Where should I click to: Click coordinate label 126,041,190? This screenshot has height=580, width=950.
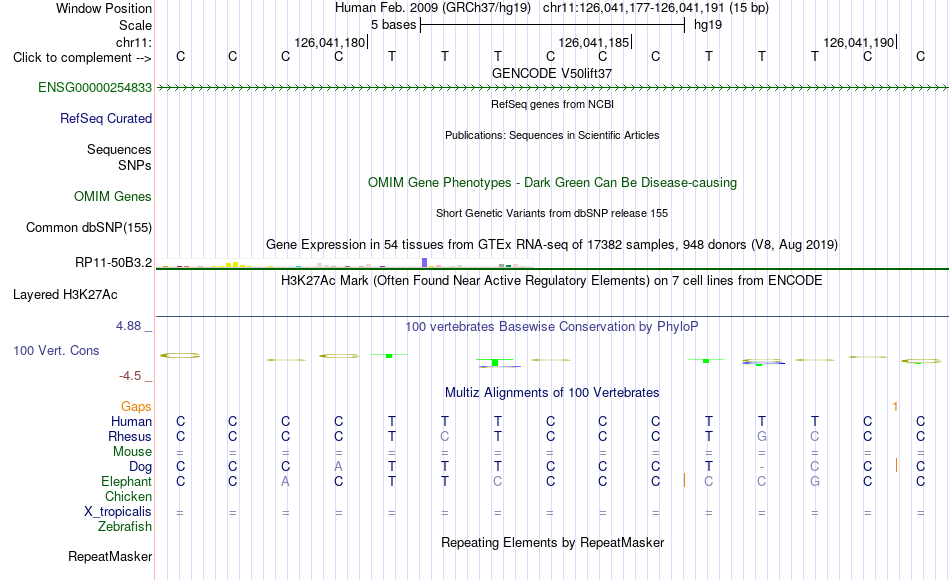tap(859, 42)
